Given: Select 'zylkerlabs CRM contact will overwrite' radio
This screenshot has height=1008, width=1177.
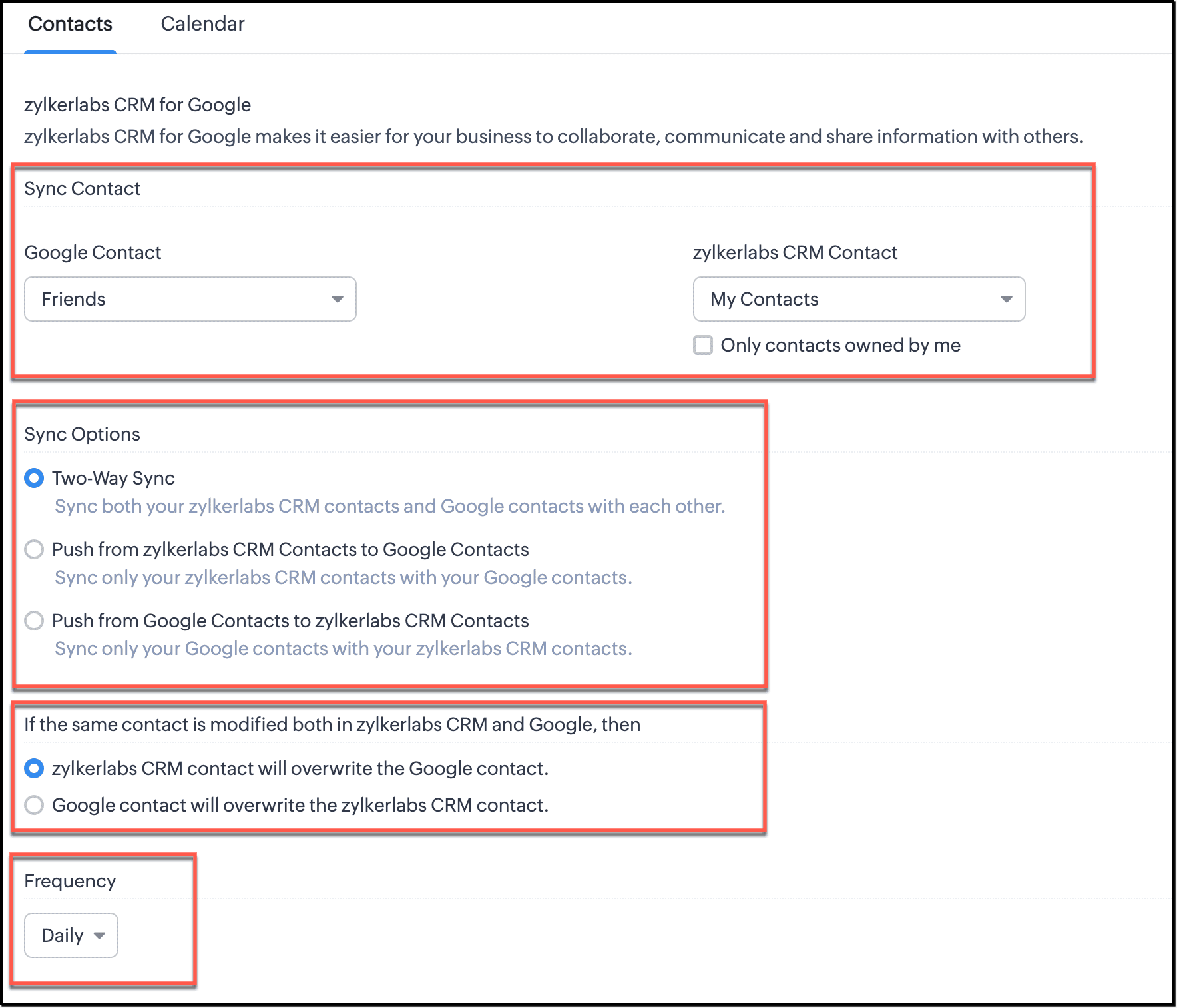Looking at the screenshot, I should pyautogui.click(x=34, y=768).
